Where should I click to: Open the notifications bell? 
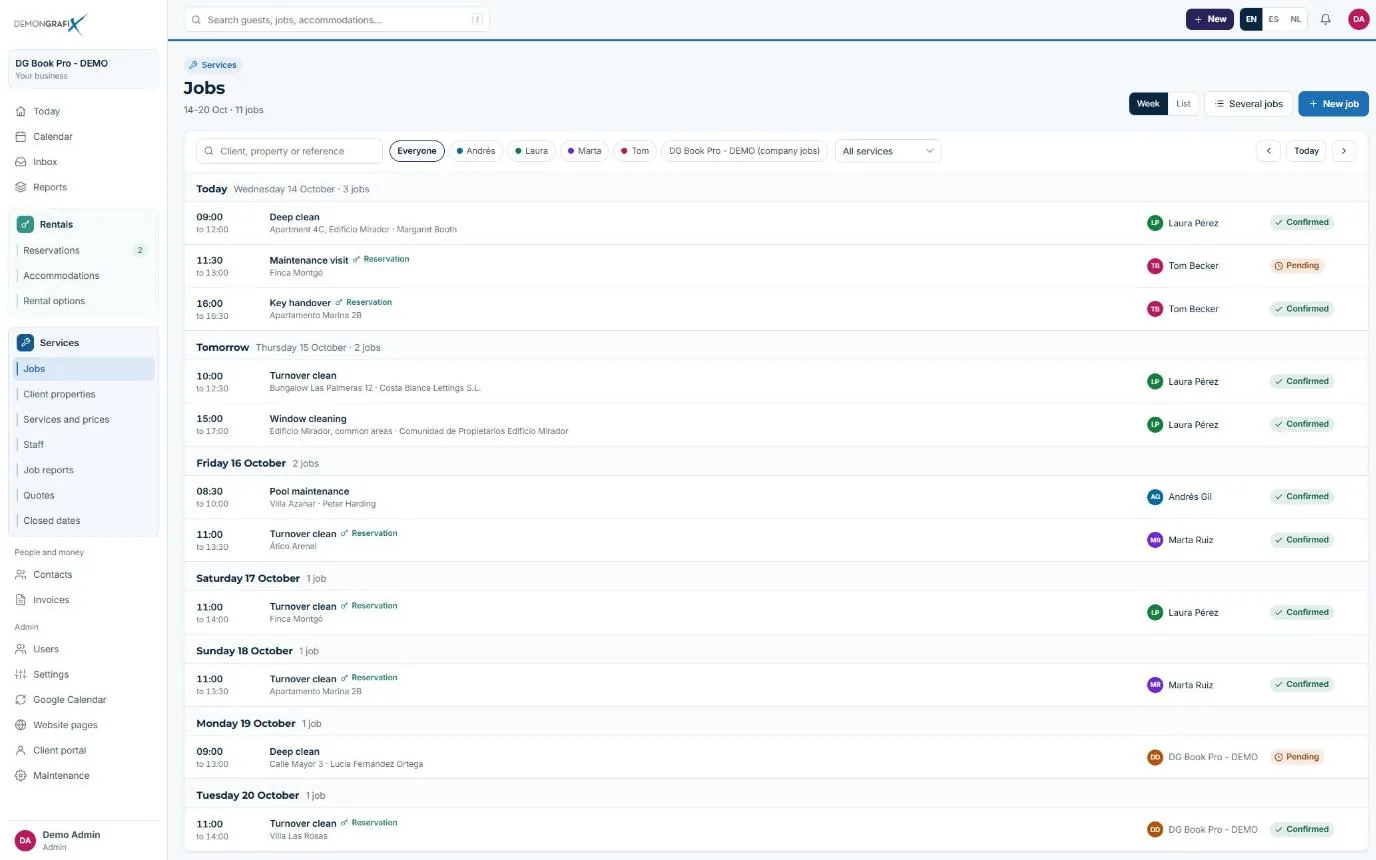click(x=1326, y=19)
